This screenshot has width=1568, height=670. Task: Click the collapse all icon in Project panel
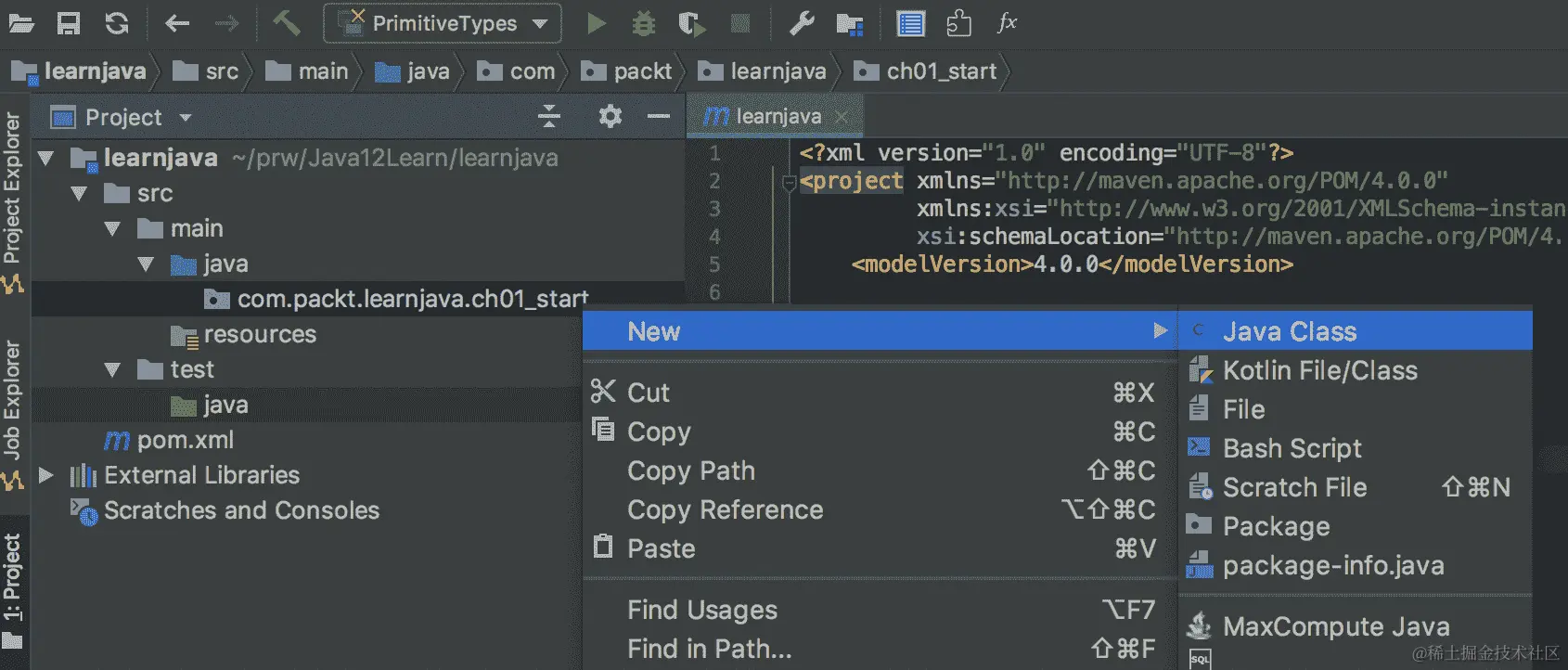pyautogui.click(x=549, y=116)
